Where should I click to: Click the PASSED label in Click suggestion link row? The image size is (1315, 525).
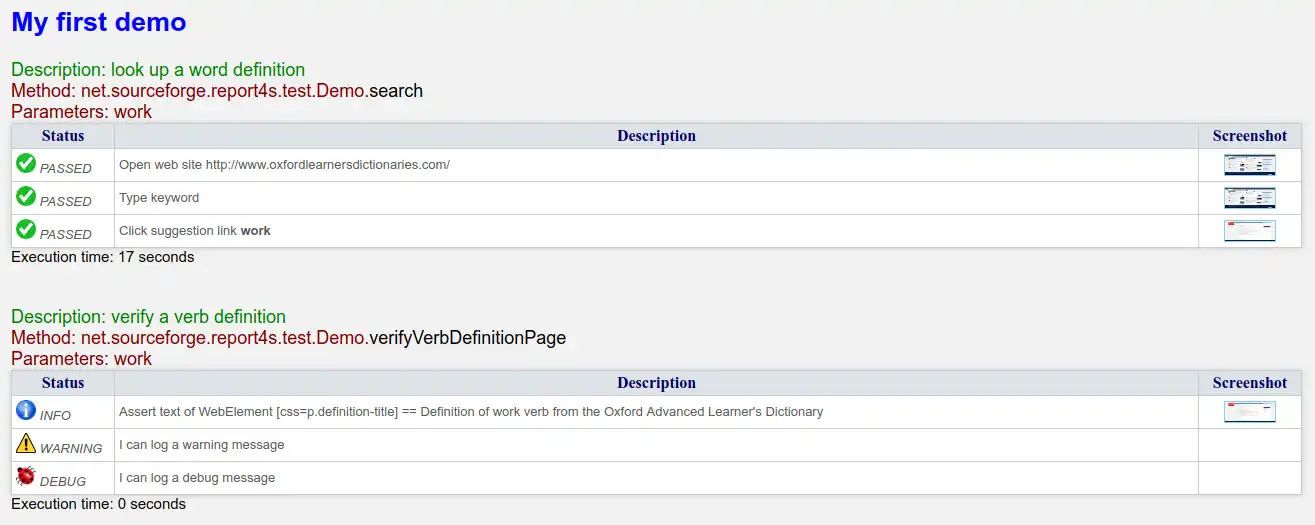coord(66,235)
